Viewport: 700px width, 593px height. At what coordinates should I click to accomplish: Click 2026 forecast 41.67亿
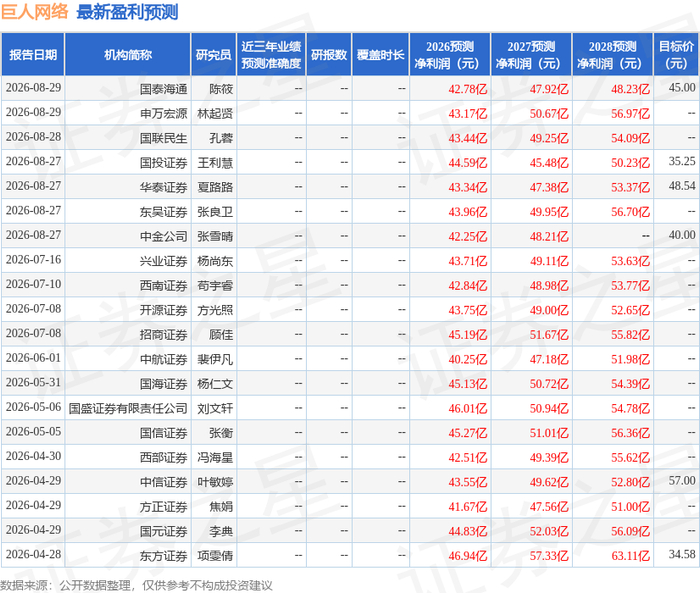[468, 506]
